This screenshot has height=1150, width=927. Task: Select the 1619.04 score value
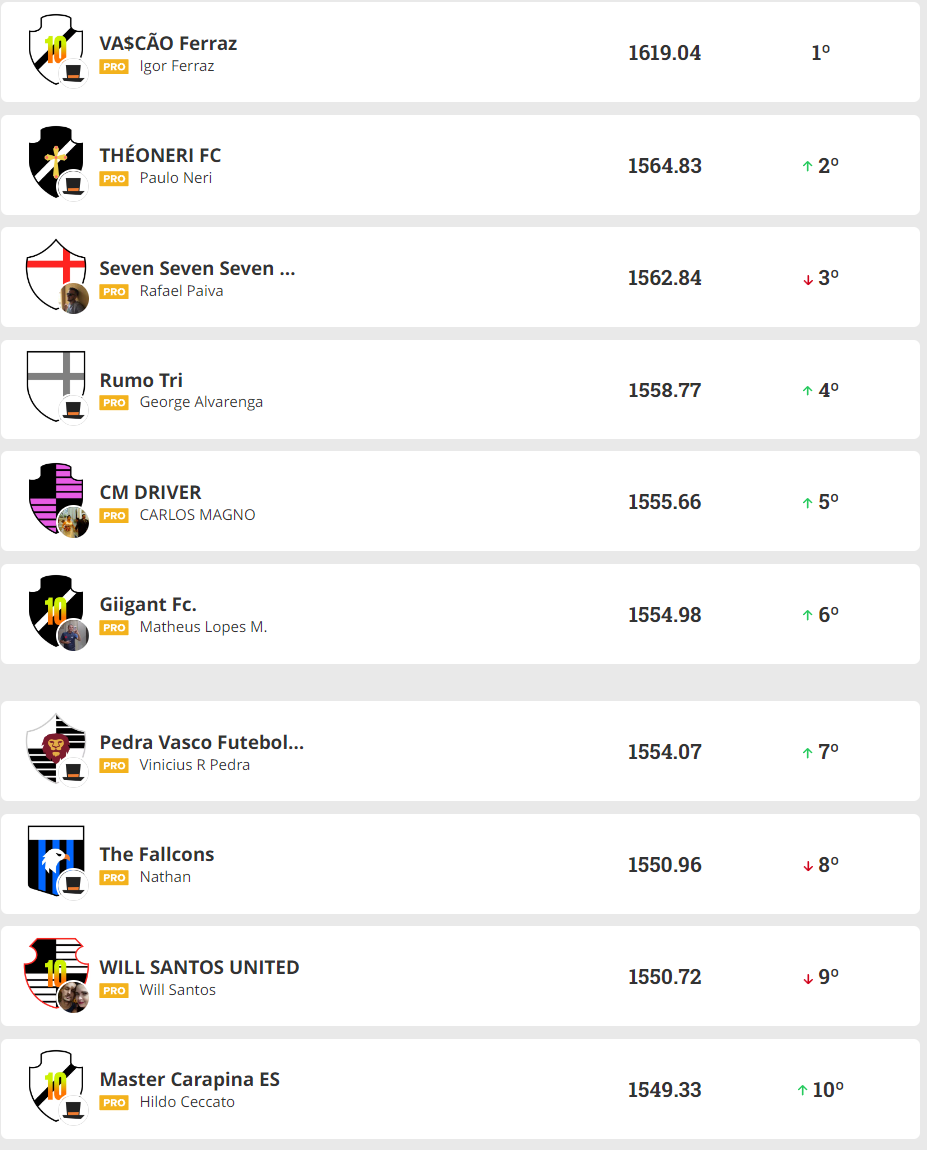coord(665,53)
